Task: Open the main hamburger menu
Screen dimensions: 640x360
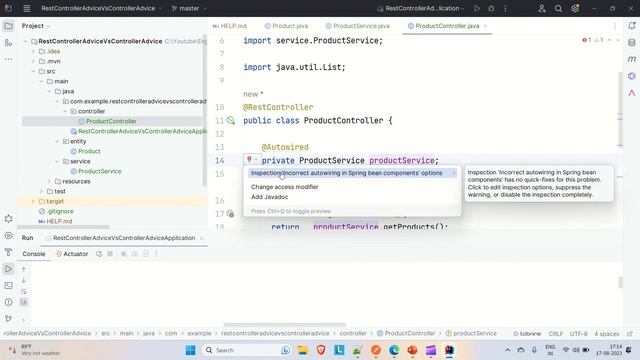Action: 27,8
